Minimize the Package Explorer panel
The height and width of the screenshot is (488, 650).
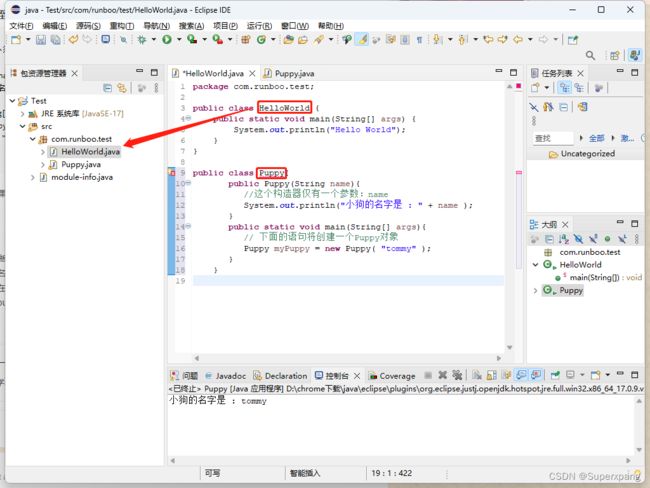[140, 71]
